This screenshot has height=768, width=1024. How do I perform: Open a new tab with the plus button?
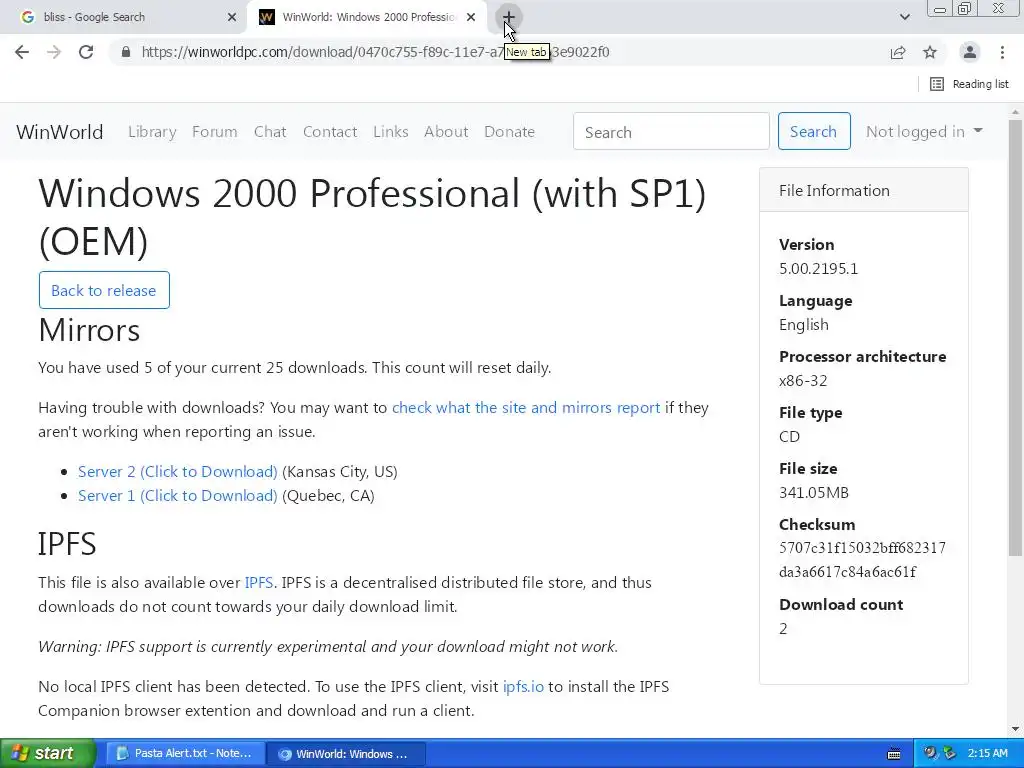[509, 17]
